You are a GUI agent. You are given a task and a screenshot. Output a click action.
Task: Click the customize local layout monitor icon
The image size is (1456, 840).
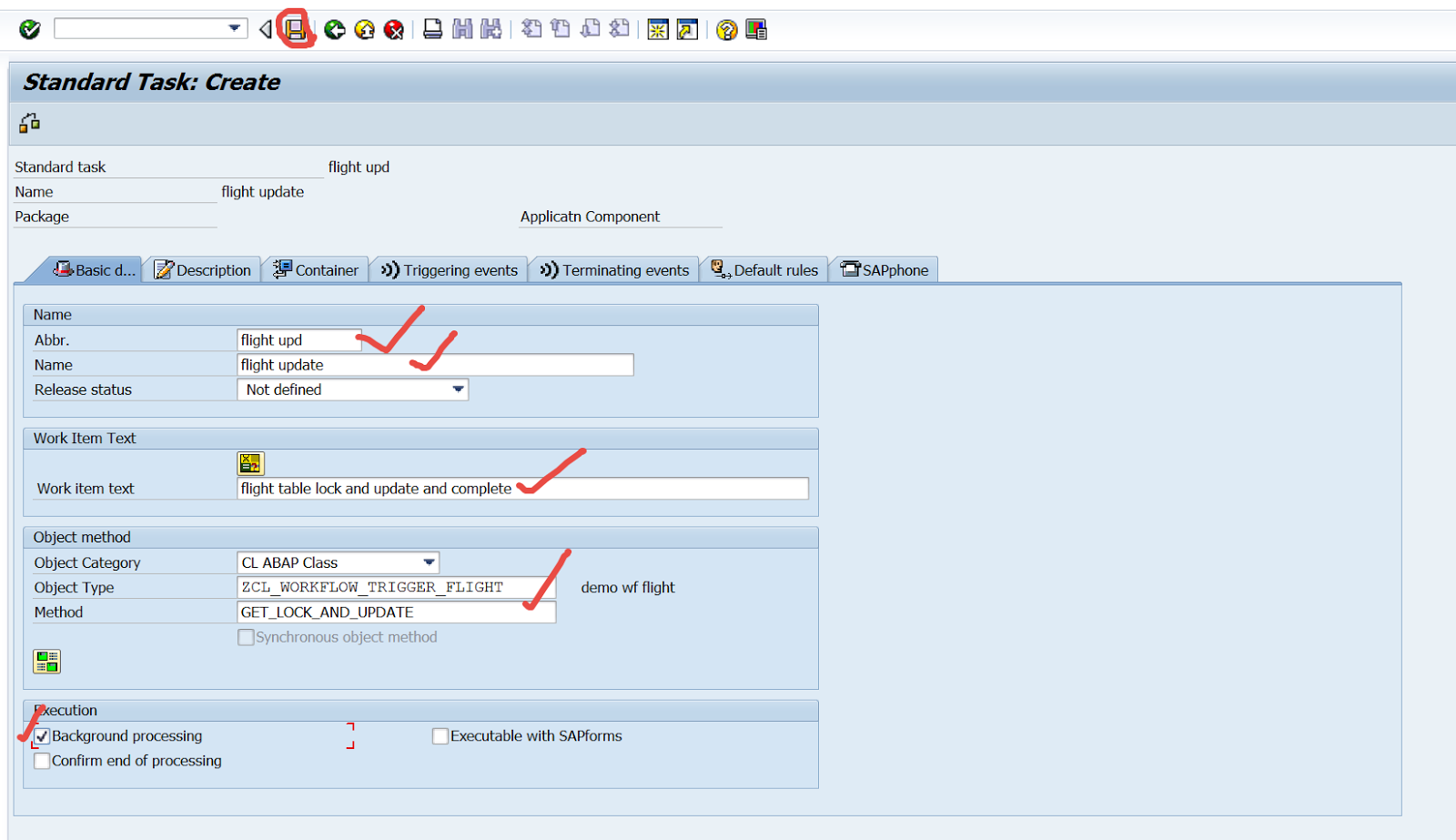tap(756, 30)
